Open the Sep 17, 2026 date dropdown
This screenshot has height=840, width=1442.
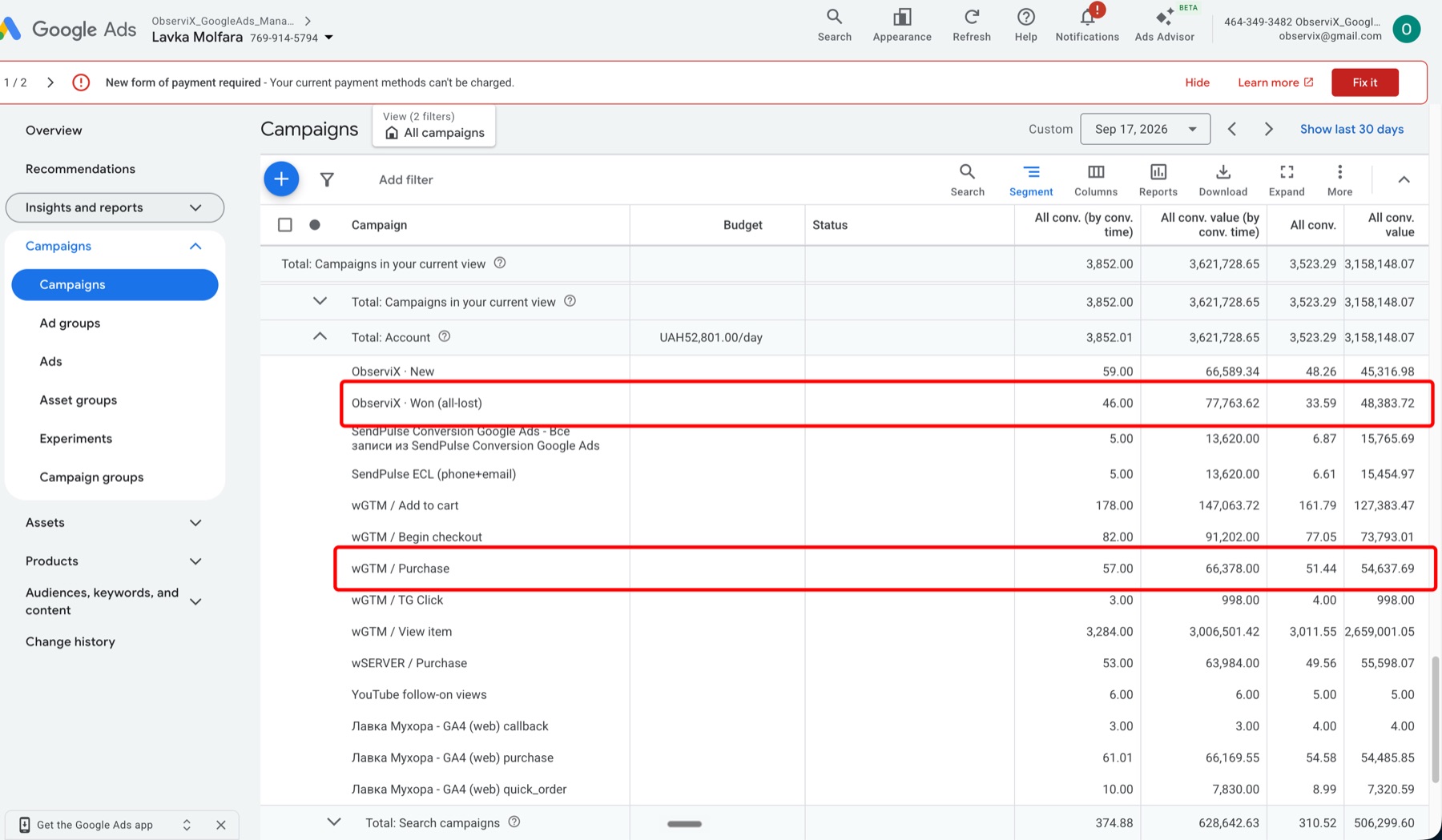[x=1145, y=129]
